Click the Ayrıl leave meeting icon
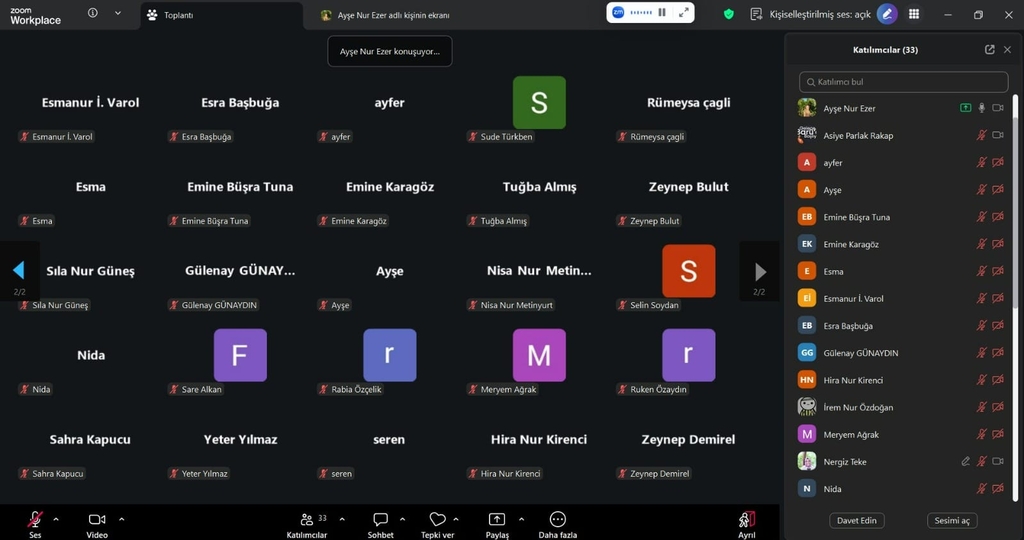 point(747,520)
